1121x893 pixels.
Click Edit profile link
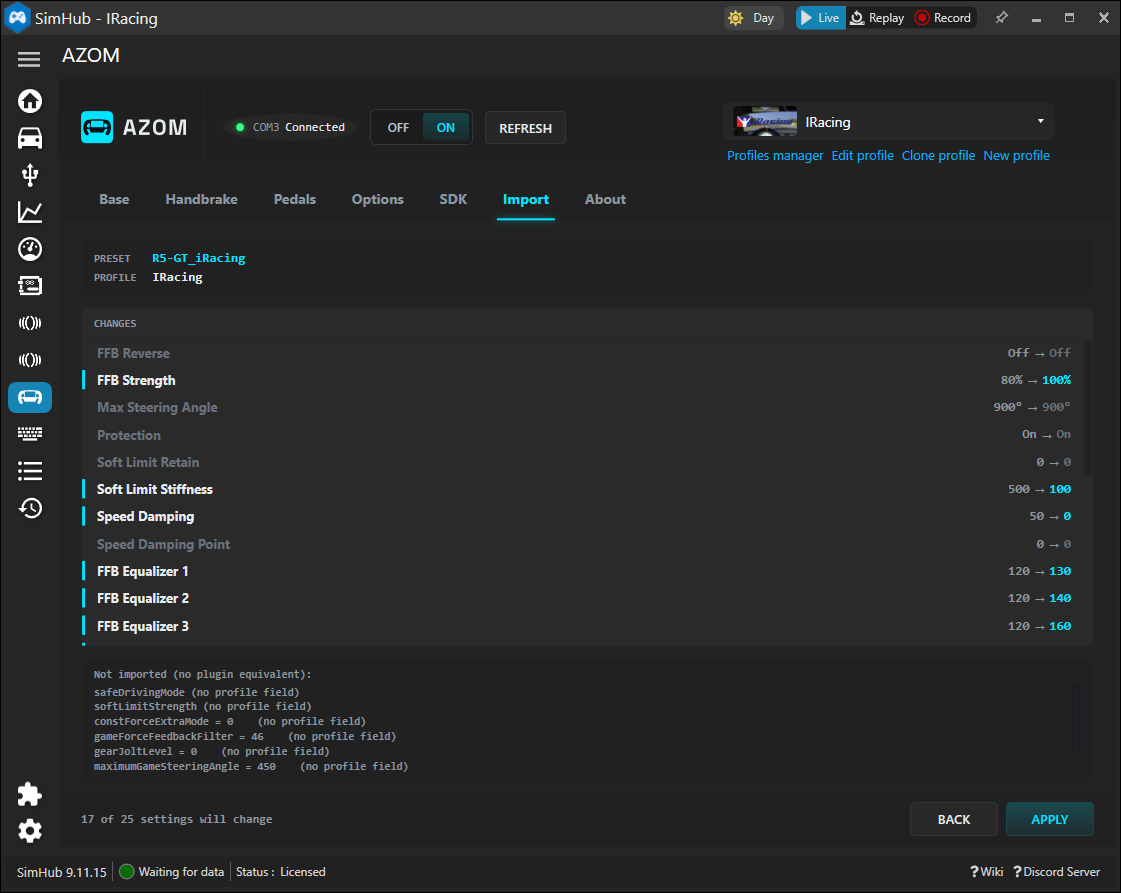(862, 156)
